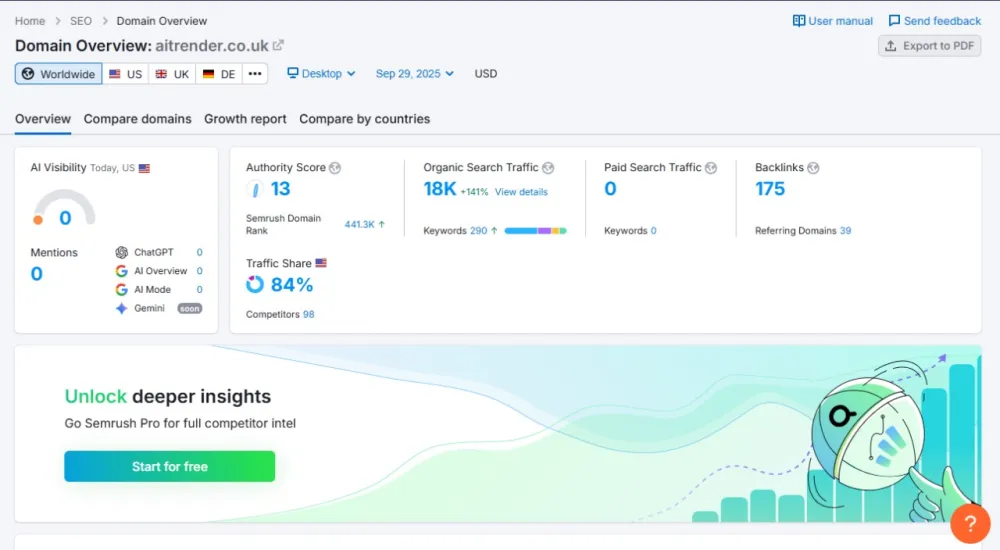Switch to the Compare domains tab

point(137,119)
